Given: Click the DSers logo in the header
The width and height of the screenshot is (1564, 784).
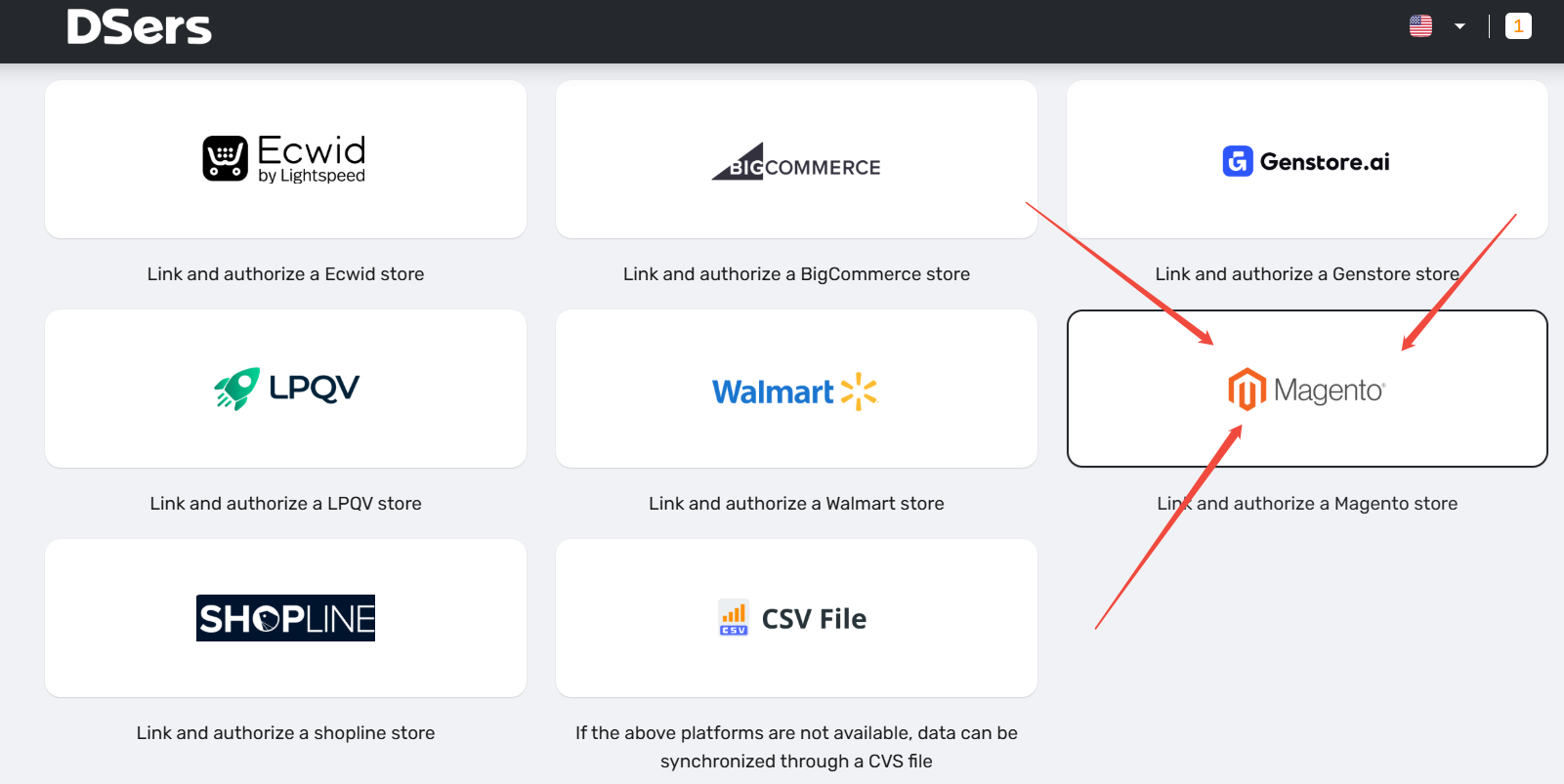Looking at the screenshot, I should [139, 27].
